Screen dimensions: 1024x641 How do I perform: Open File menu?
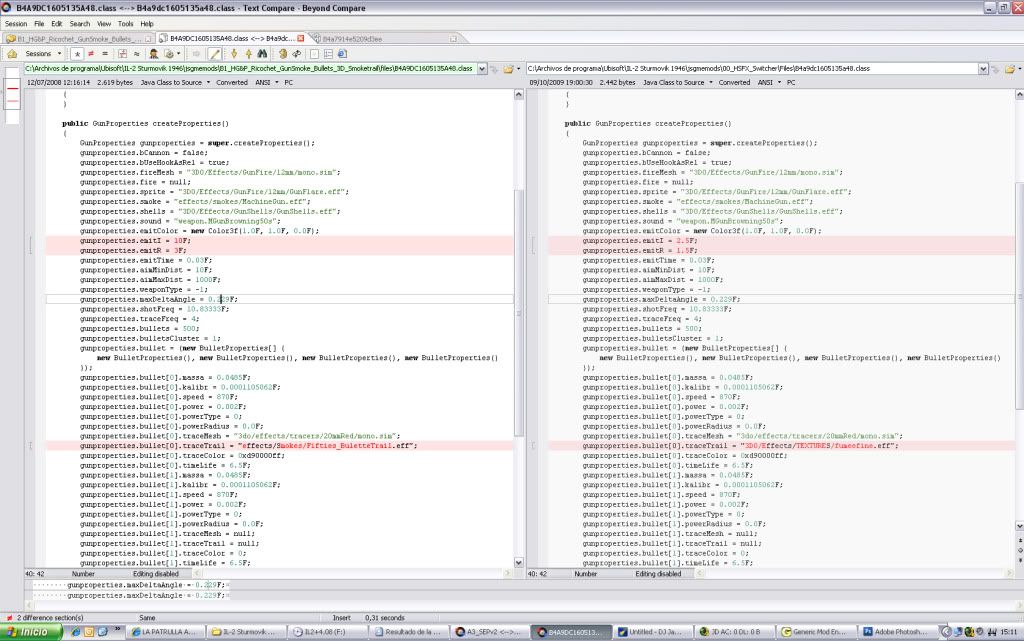pos(39,23)
